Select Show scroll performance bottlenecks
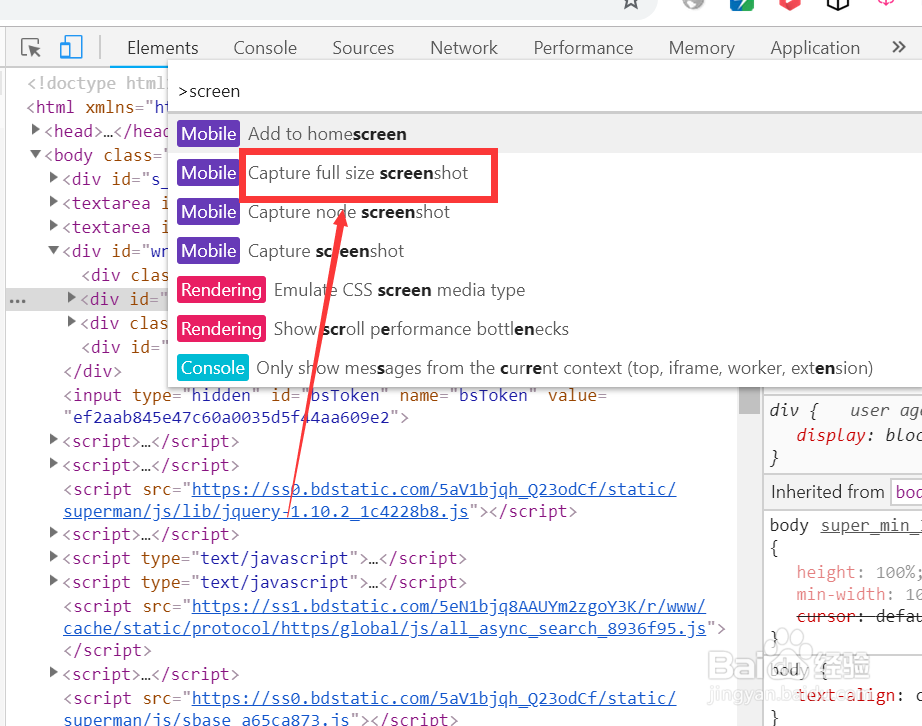 (x=547, y=329)
